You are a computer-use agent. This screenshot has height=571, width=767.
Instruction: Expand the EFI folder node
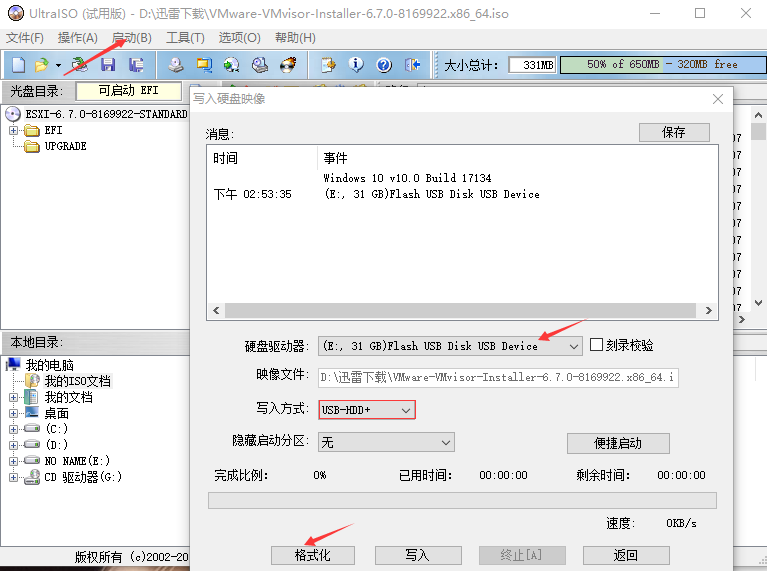point(13,130)
